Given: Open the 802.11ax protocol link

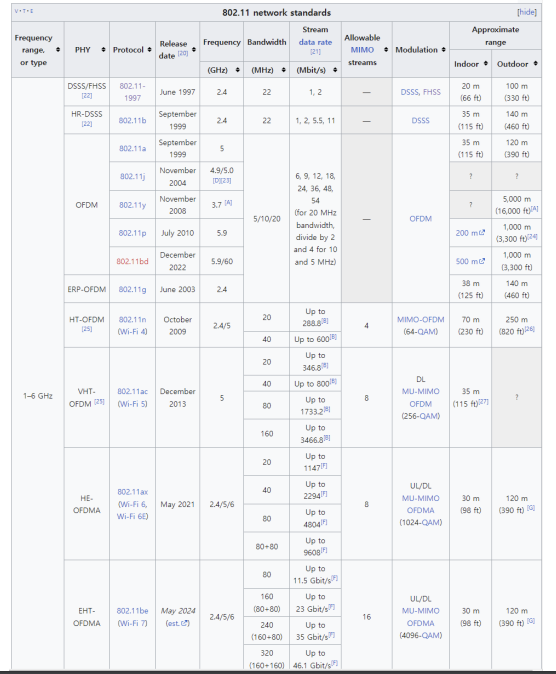Looking at the screenshot, I should pyautogui.click(x=132, y=491).
